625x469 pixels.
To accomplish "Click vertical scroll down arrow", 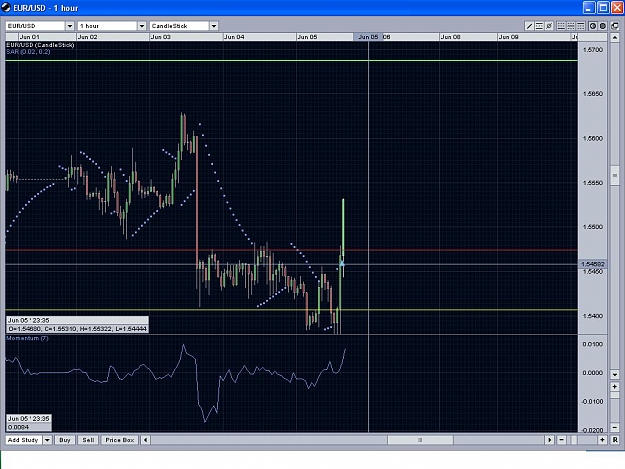I will (615, 375).
